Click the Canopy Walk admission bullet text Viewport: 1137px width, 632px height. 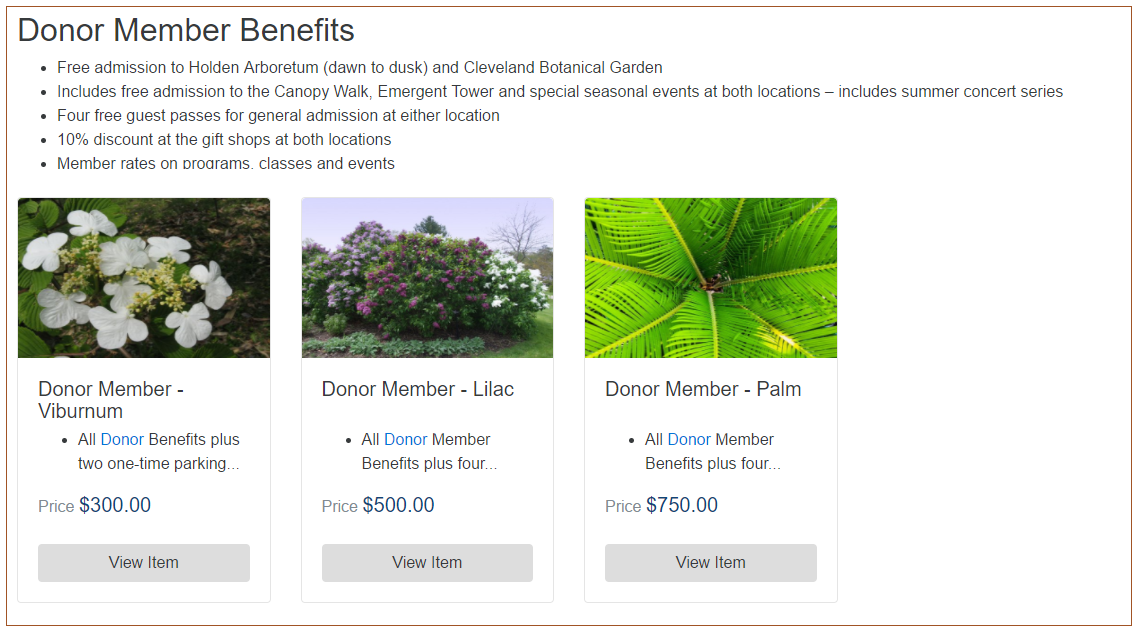pyautogui.click(x=560, y=91)
